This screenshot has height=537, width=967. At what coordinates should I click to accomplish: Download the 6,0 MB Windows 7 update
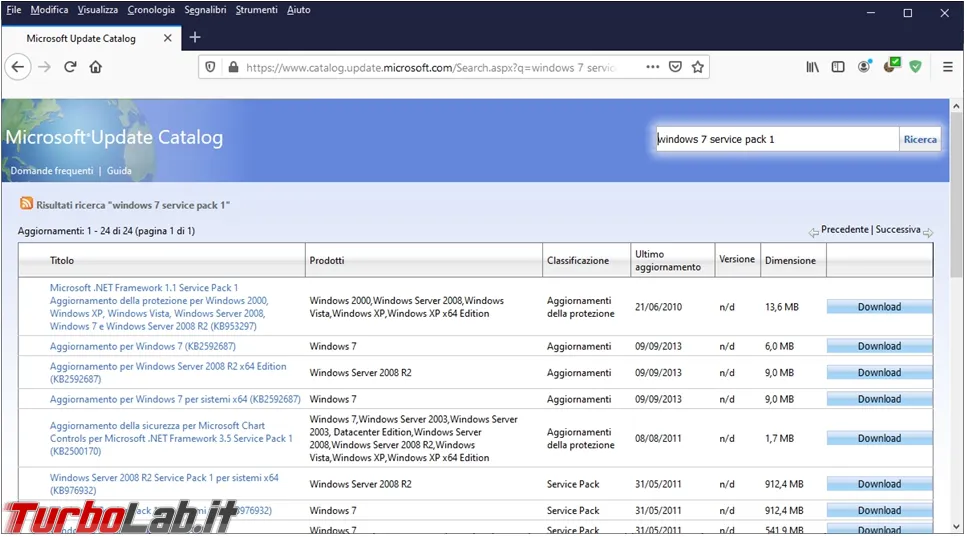pos(879,346)
